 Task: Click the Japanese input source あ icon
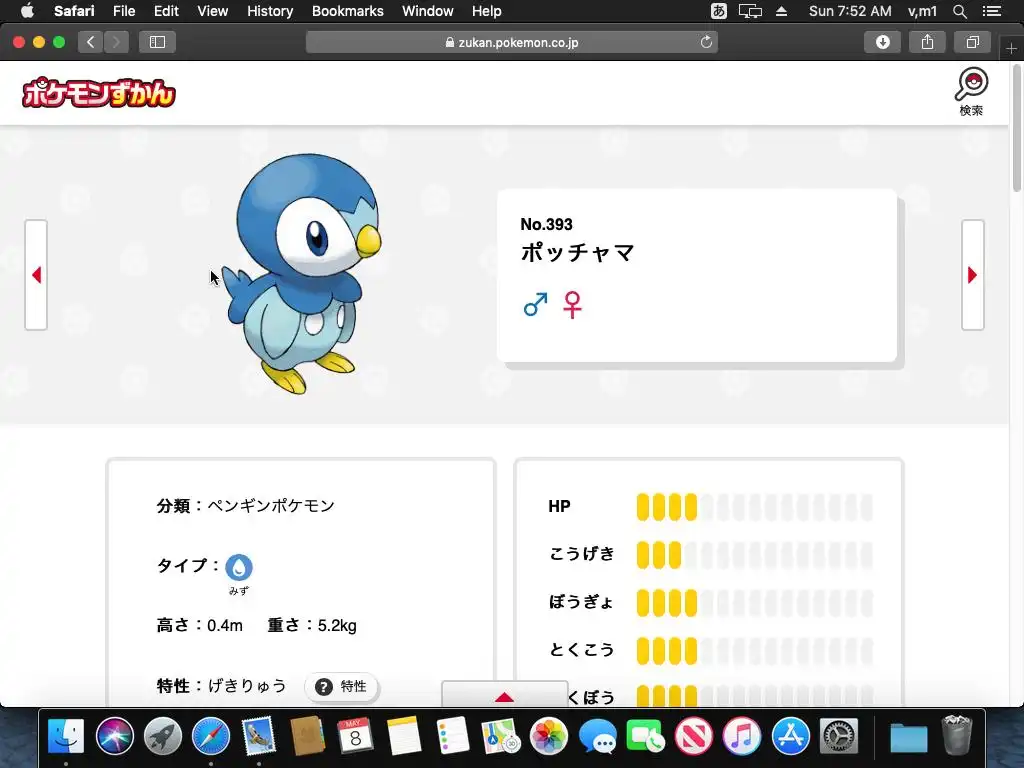click(718, 11)
